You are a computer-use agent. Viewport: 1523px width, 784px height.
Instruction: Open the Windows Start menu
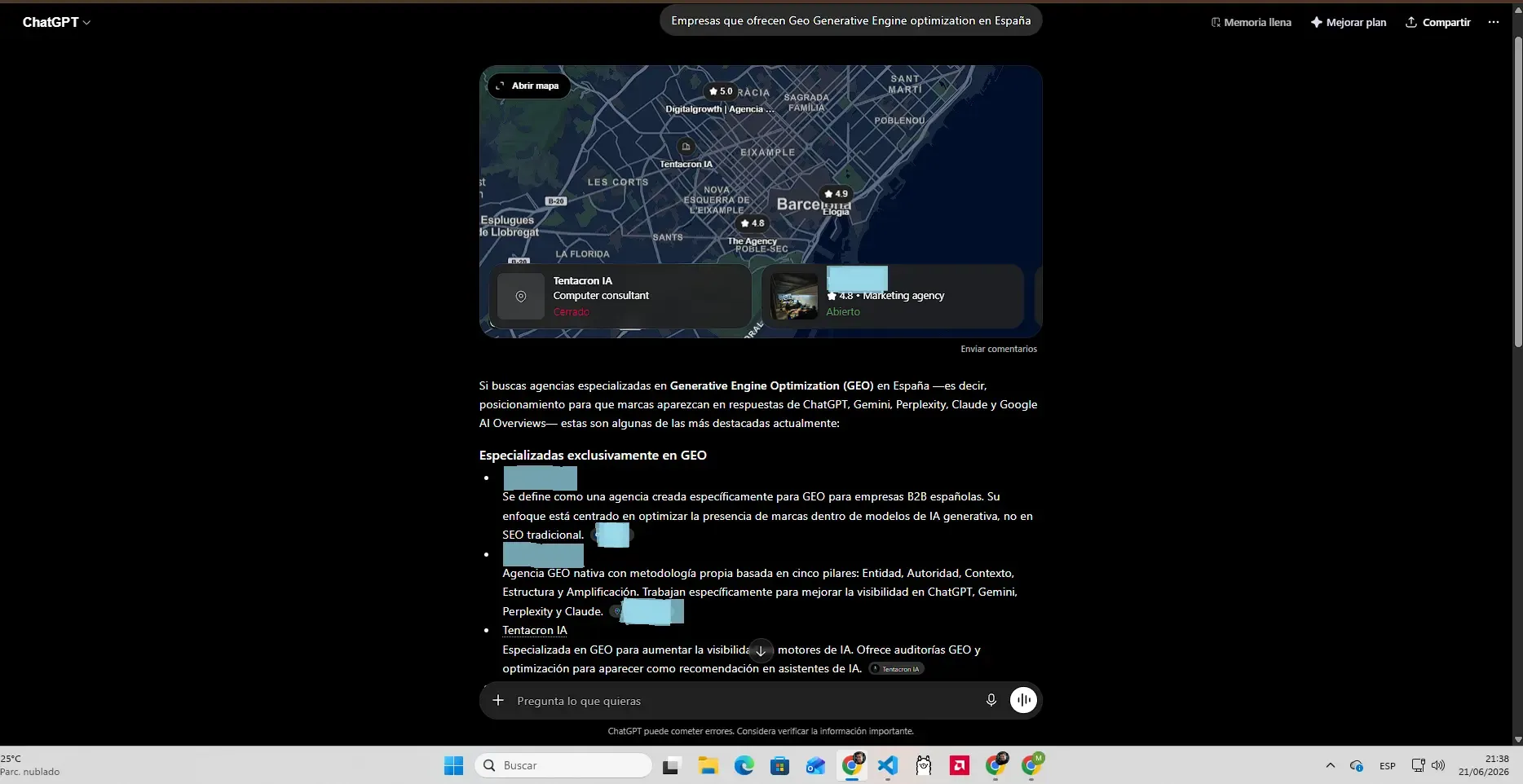click(x=453, y=765)
